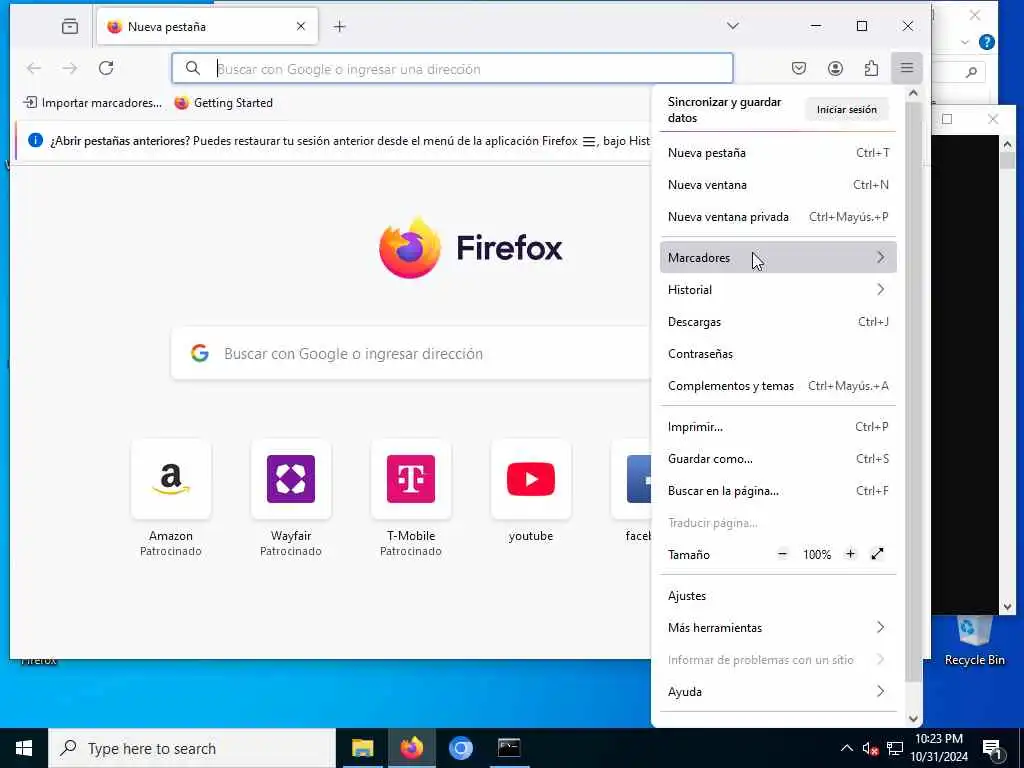Click the network tray icon
Image resolution: width=1024 pixels, height=768 pixels.
click(x=895, y=749)
